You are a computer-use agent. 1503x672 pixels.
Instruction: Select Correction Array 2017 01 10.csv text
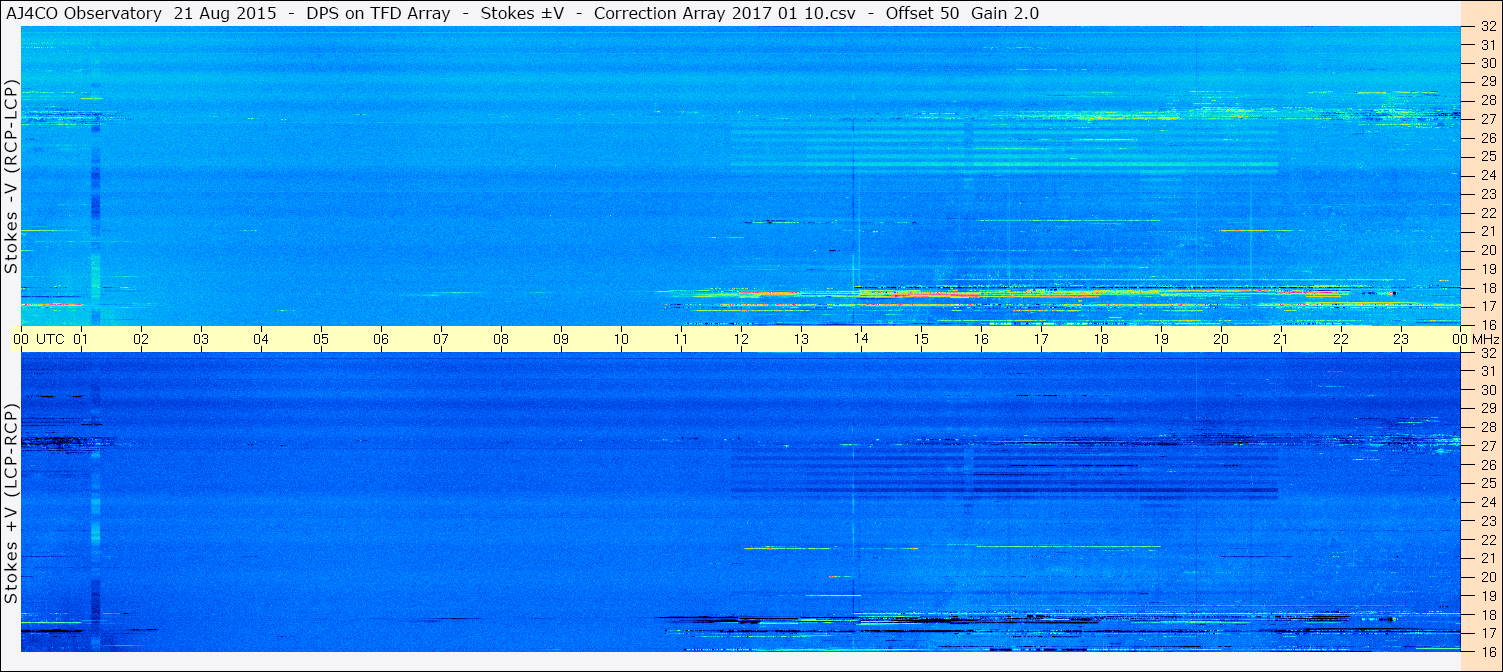(x=725, y=13)
